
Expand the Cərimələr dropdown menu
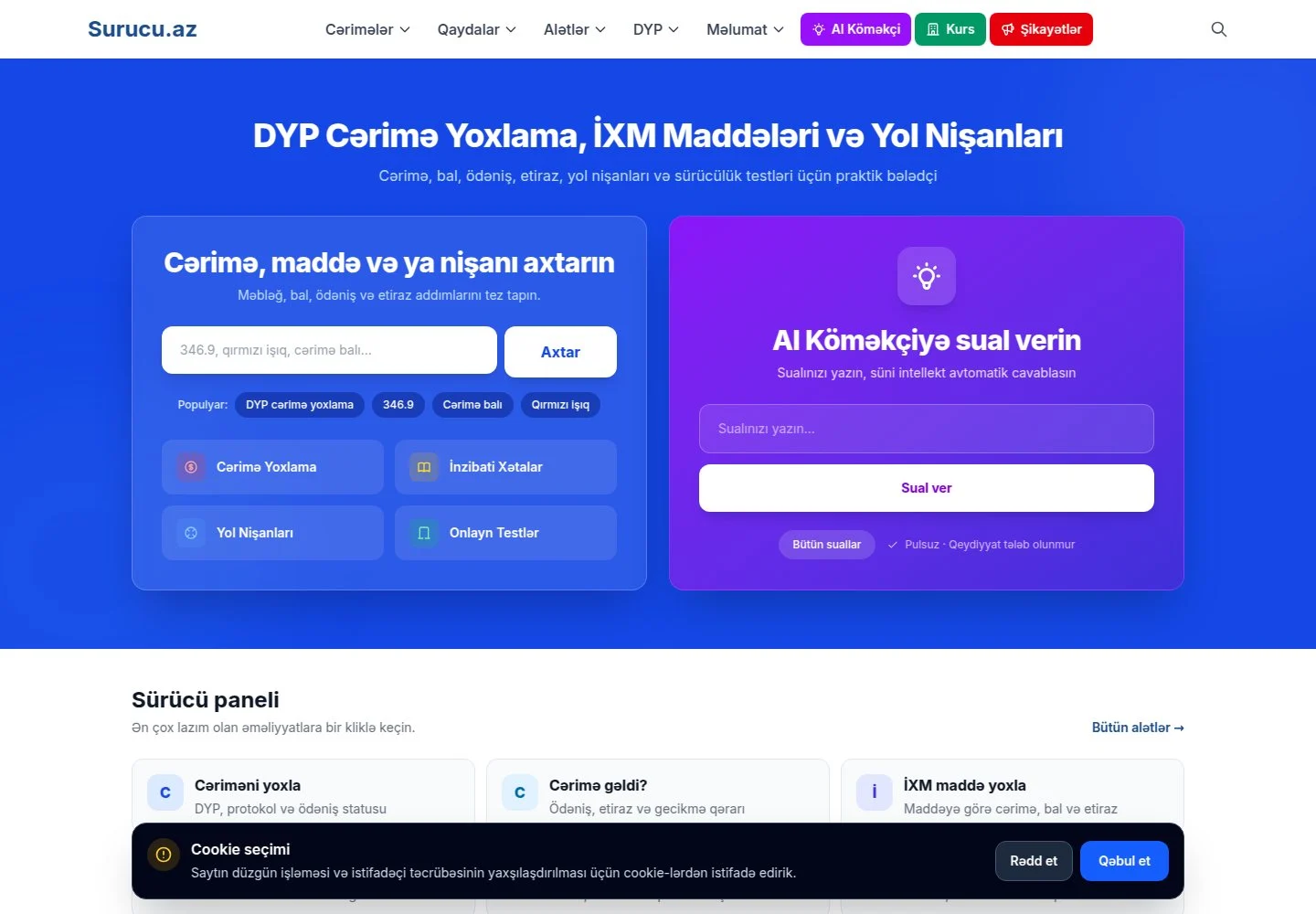(x=367, y=29)
